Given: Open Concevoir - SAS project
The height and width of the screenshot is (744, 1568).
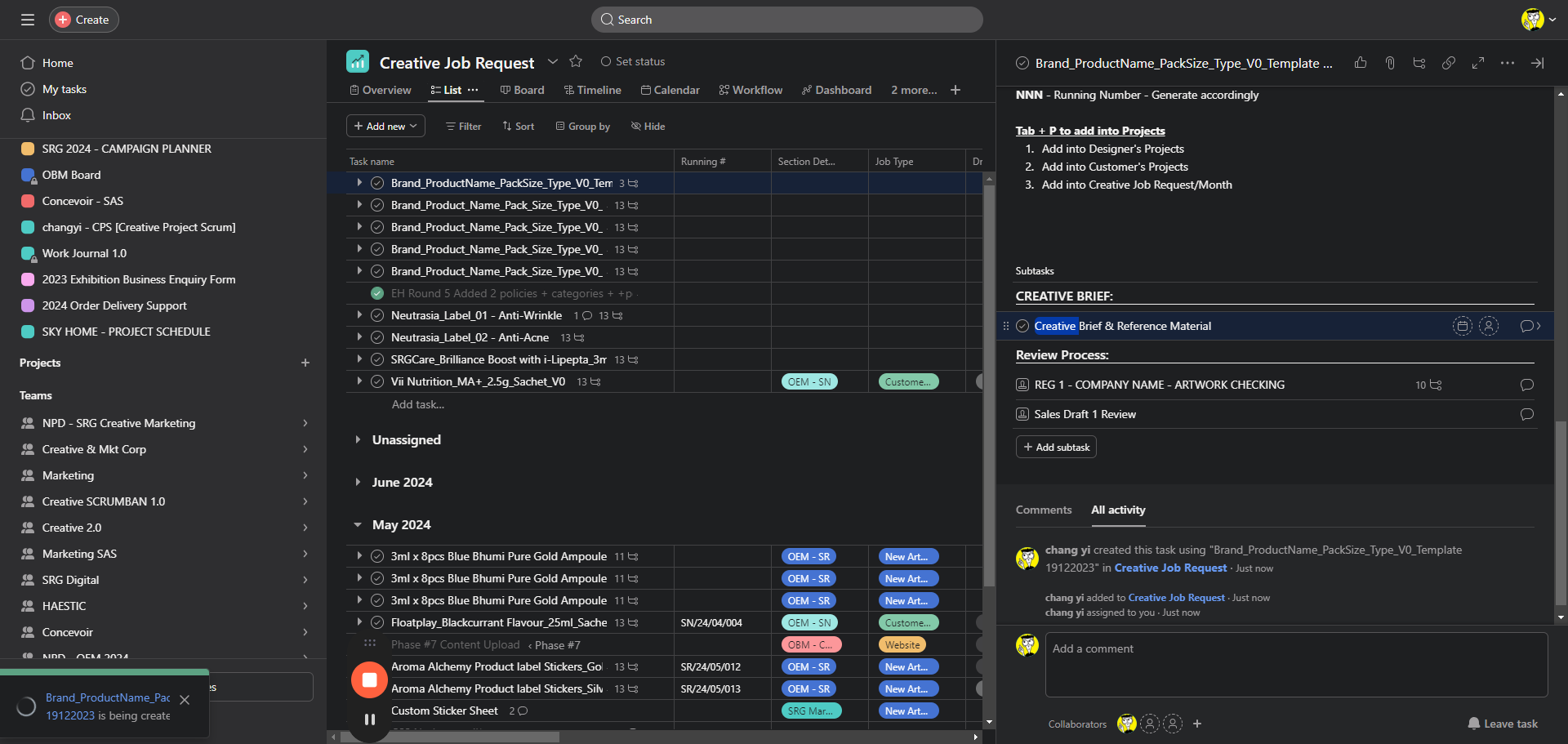Looking at the screenshot, I should (x=82, y=201).
